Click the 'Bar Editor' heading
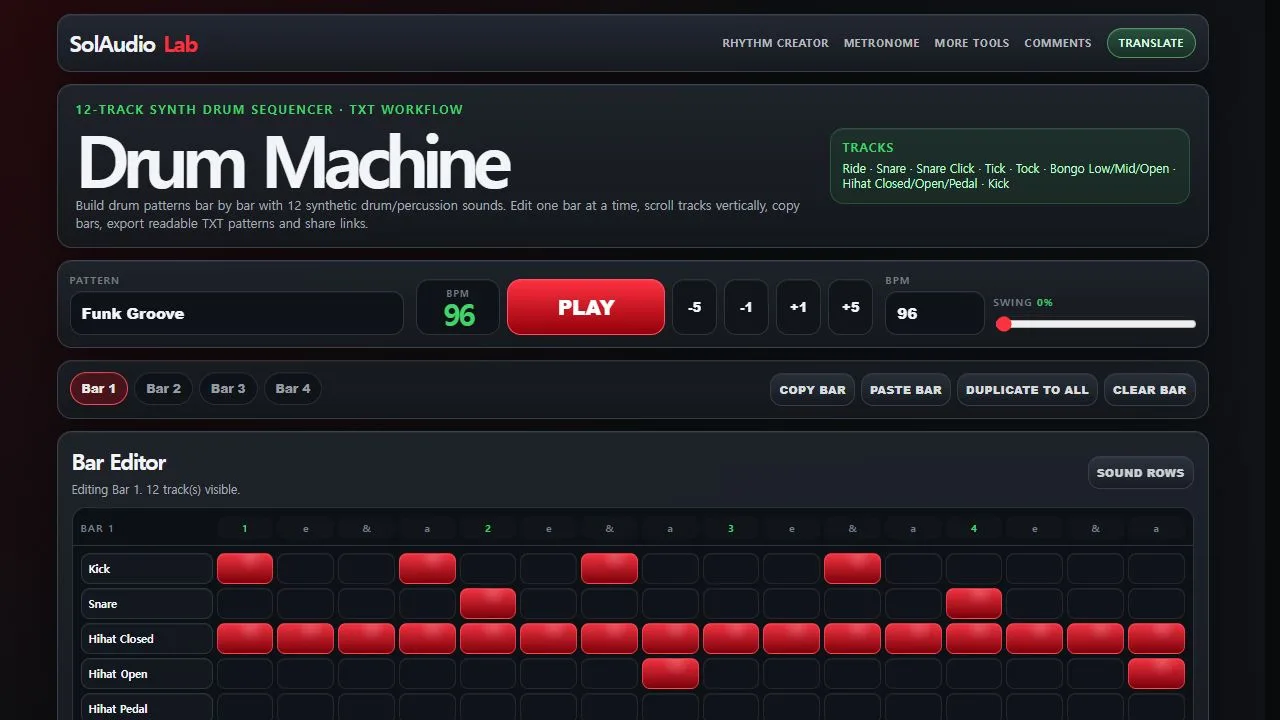This screenshot has width=1280, height=720. (119, 463)
